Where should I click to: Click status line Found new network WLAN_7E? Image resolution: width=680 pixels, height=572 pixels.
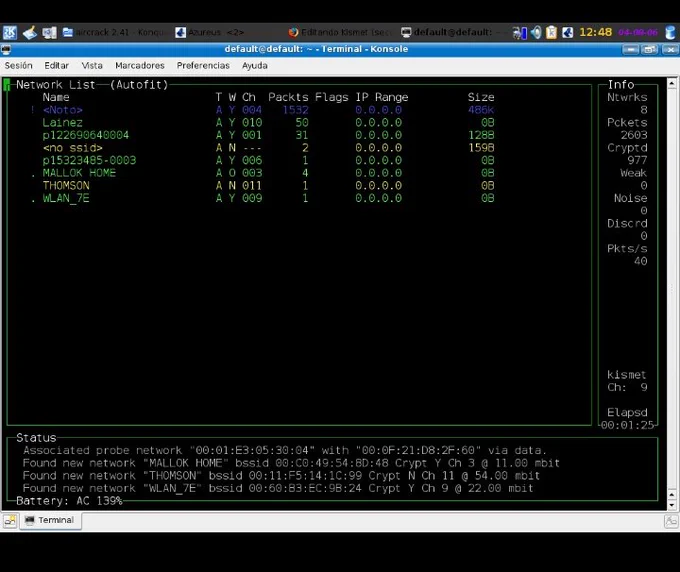(278, 488)
